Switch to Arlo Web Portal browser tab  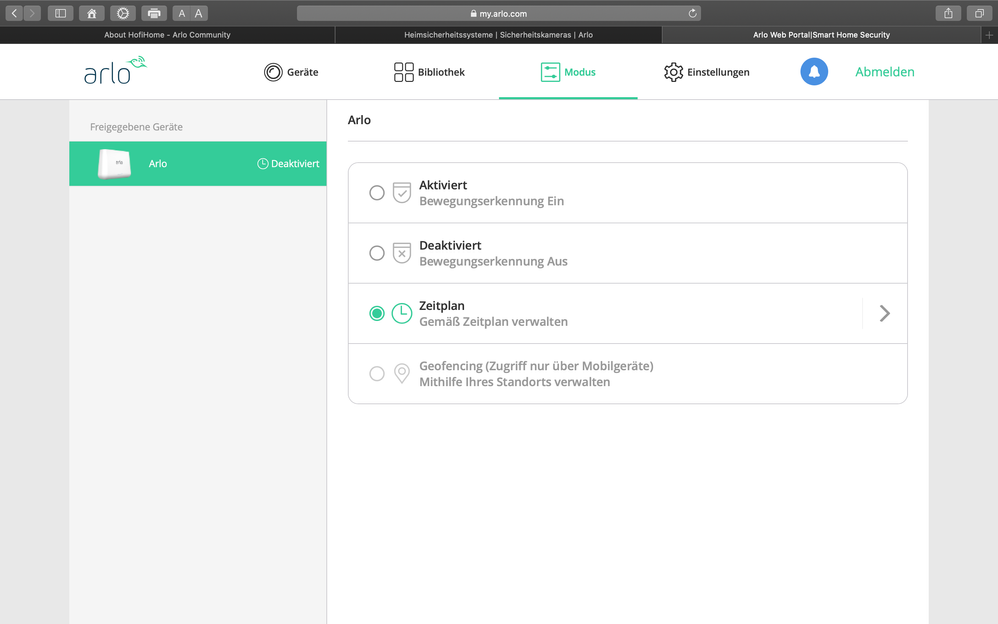(x=821, y=35)
